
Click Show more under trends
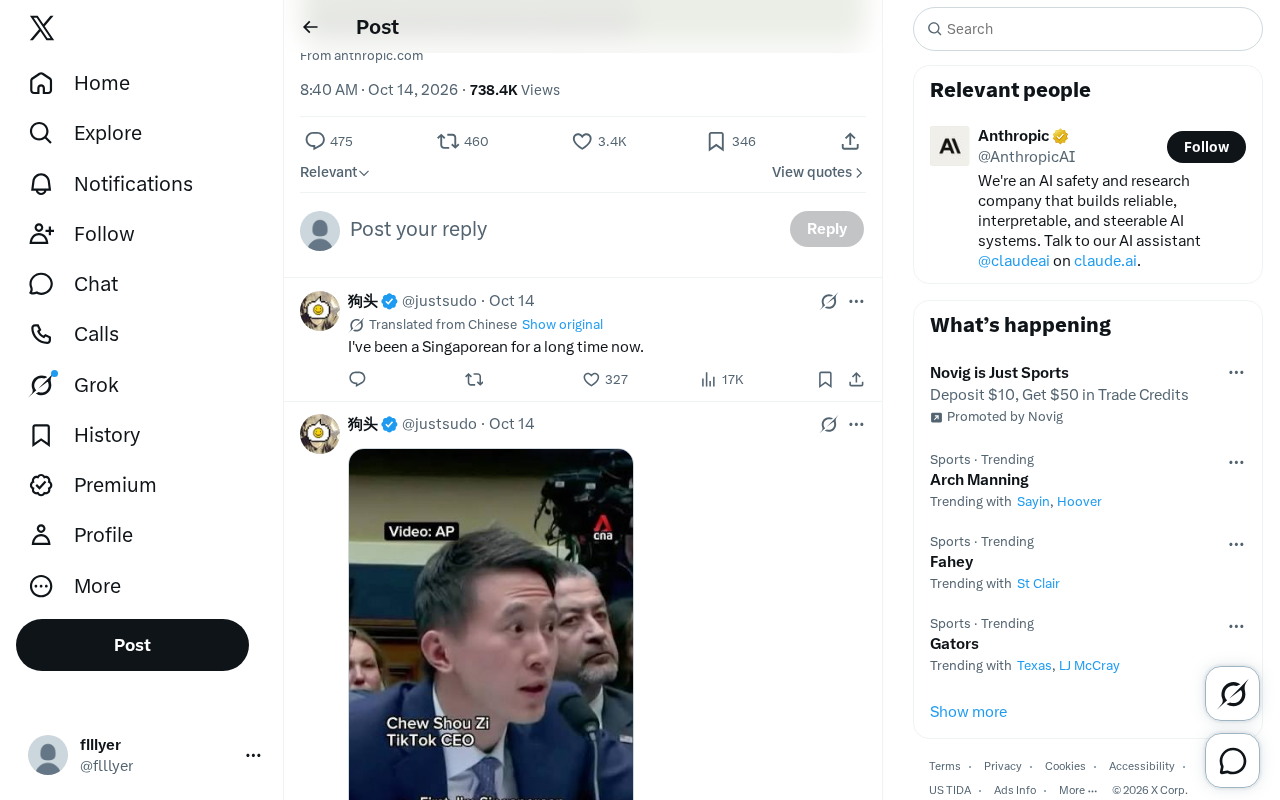point(968,712)
